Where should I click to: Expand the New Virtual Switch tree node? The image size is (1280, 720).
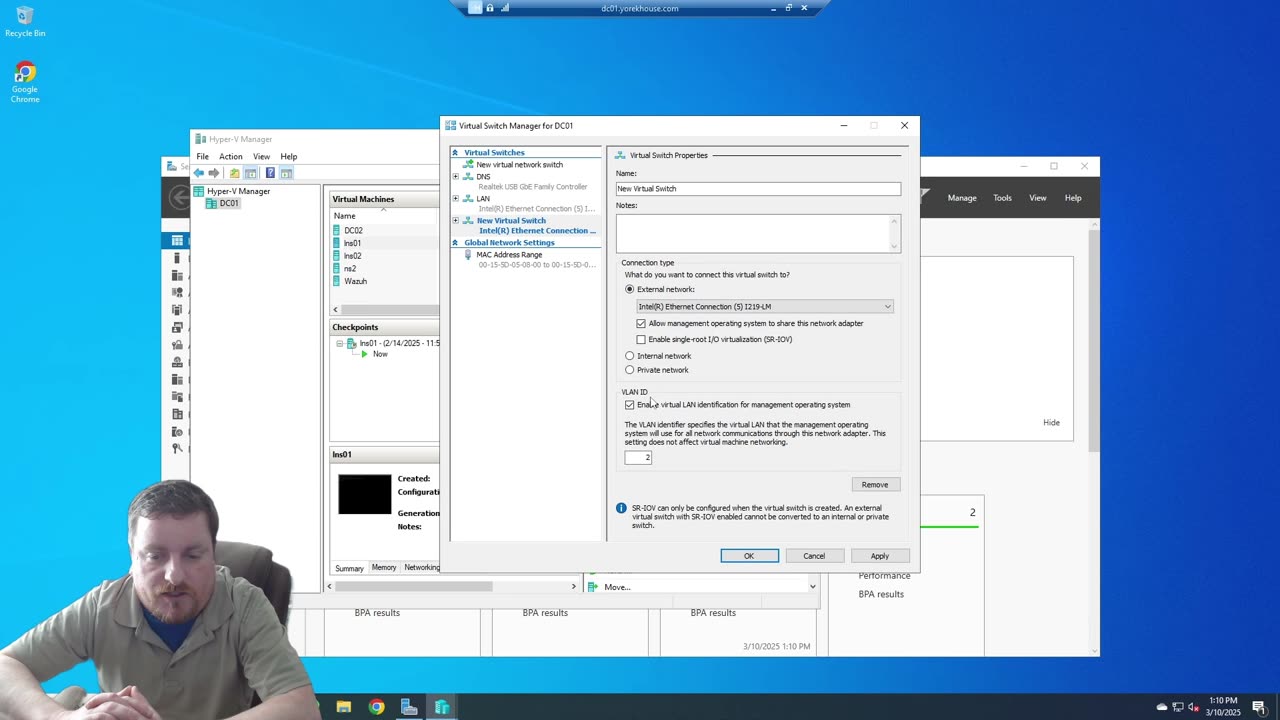point(456,220)
